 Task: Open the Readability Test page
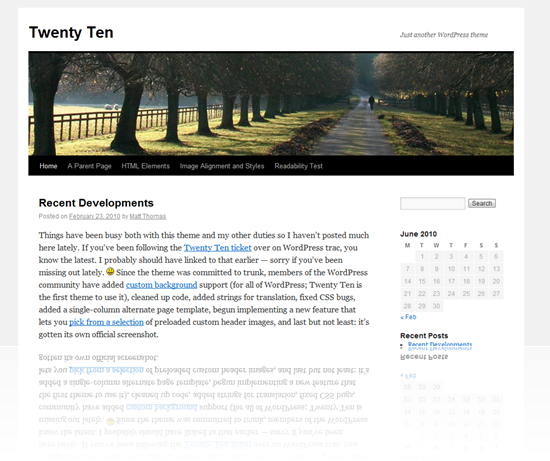coord(299,166)
